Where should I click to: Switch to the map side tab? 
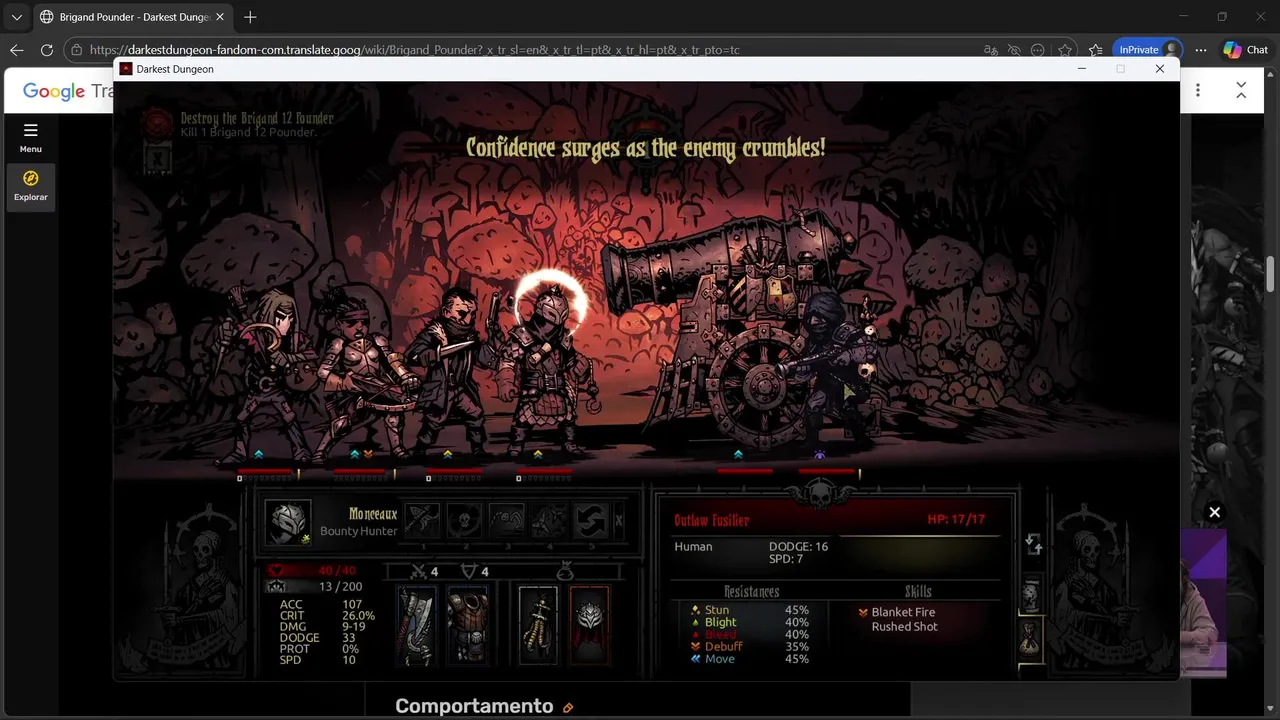pyautogui.click(x=1032, y=596)
